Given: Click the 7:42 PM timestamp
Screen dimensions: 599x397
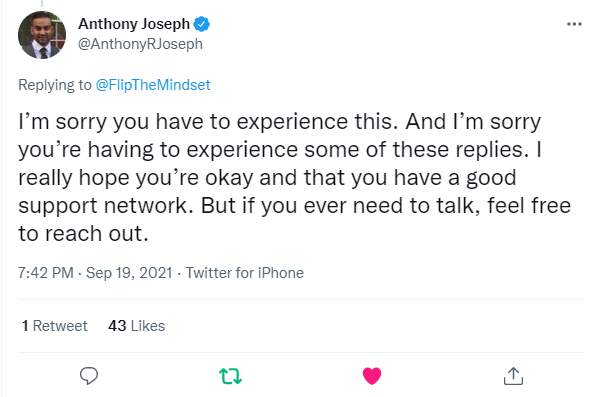Looking at the screenshot, I should tap(45, 273).
